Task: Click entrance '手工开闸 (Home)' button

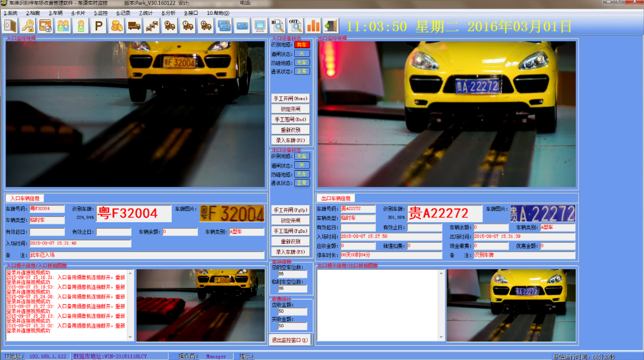Action: click(x=290, y=99)
